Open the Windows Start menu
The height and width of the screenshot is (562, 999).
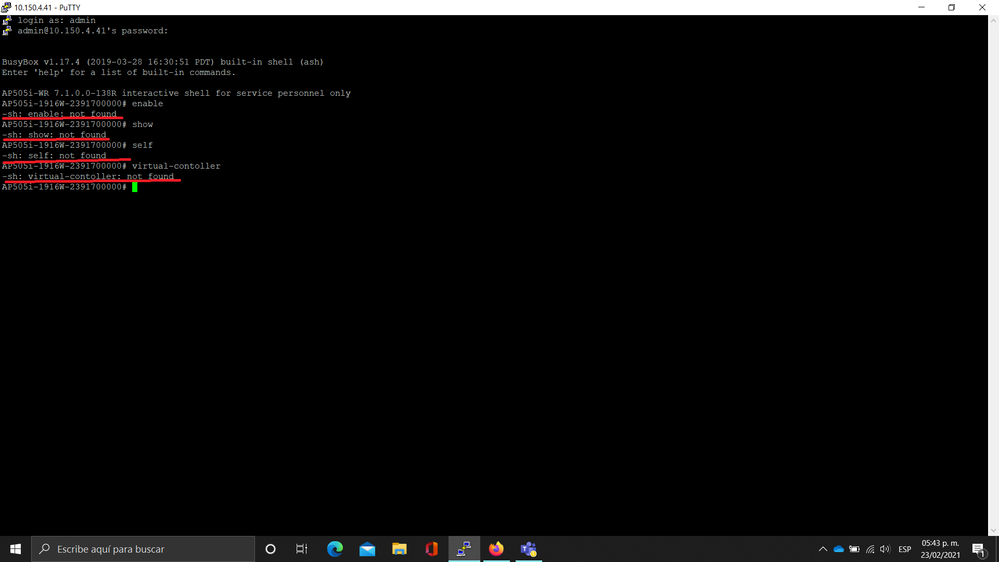click(15, 549)
